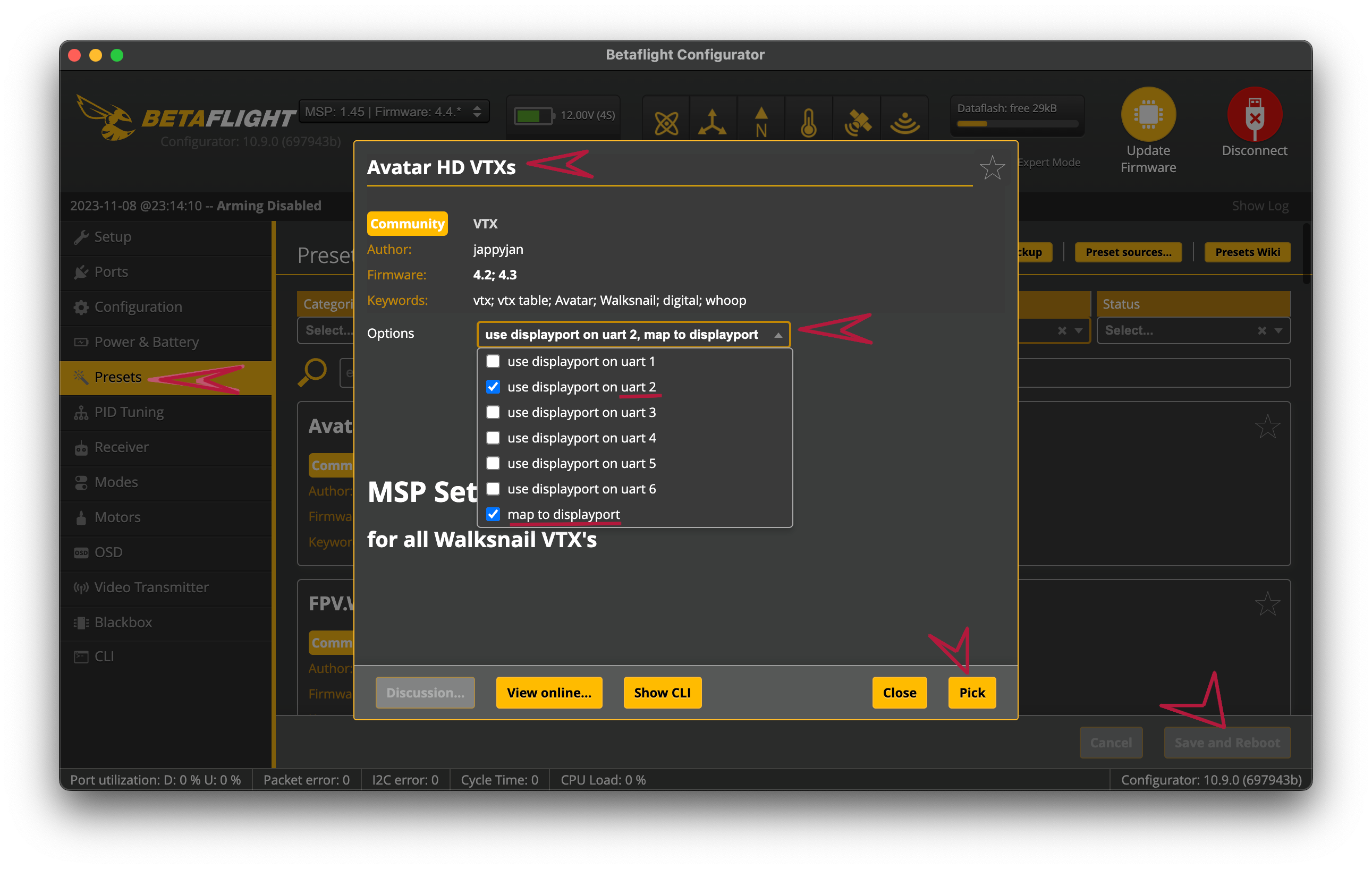The height and width of the screenshot is (869, 1372).
Task: Click the GPS satellite icon
Action: pyautogui.click(x=857, y=122)
